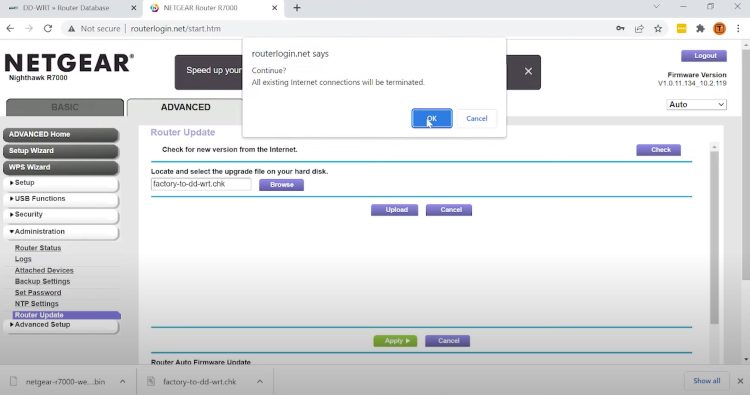Open factory-to-dd-wrt.chk download options chevron
The image size is (750, 395).
[x=260, y=382]
